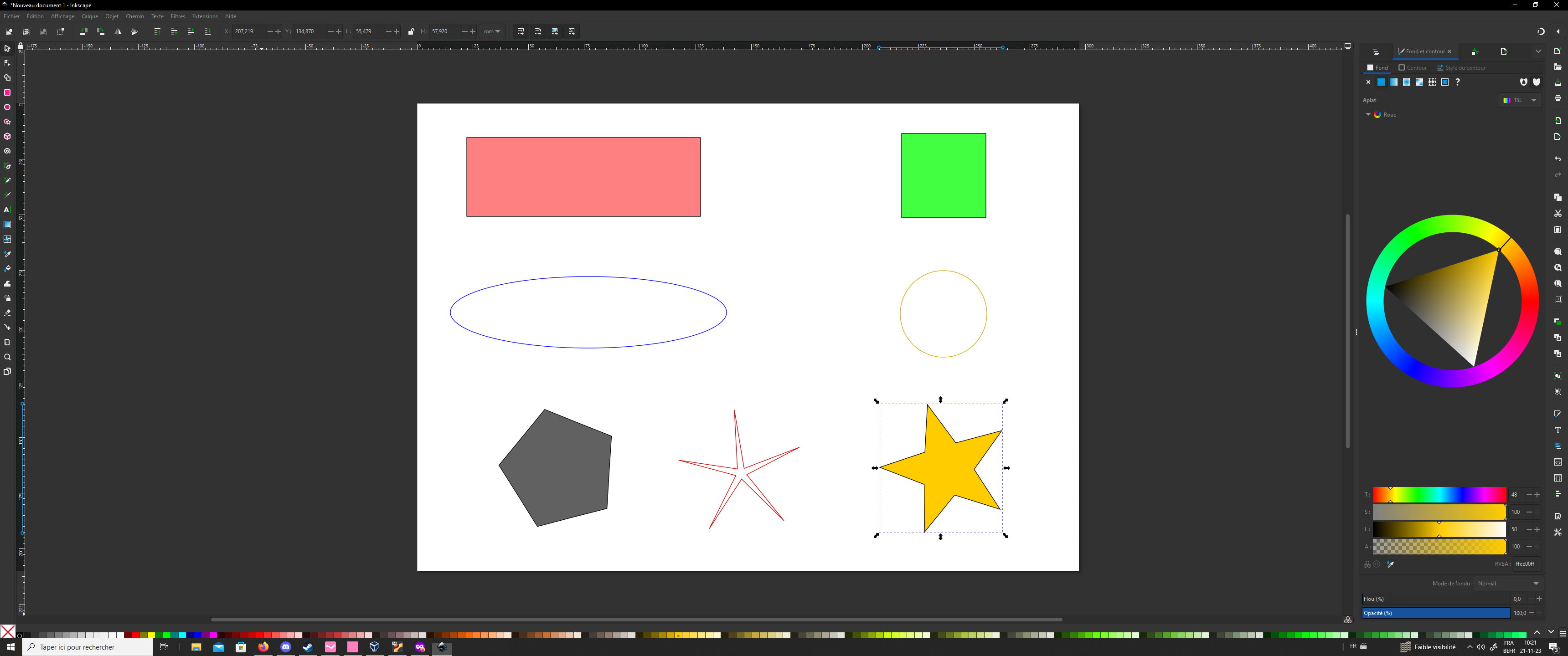This screenshot has width=1568, height=656.
Task: Pick color with Fill panel eyedropper icon
Action: tap(1390, 564)
